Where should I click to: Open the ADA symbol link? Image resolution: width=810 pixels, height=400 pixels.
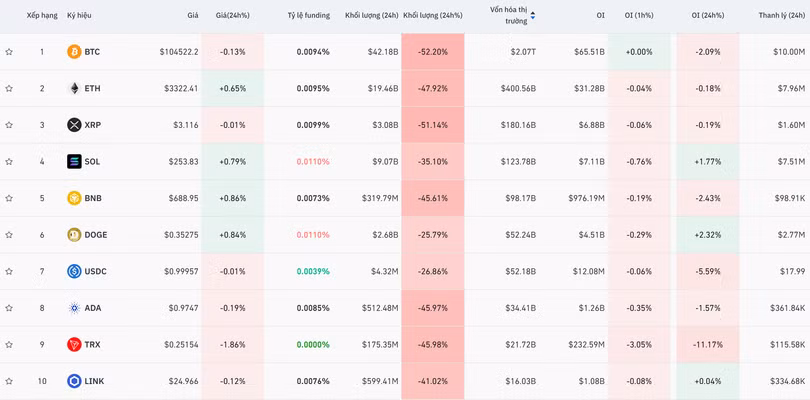pos(93,308)
